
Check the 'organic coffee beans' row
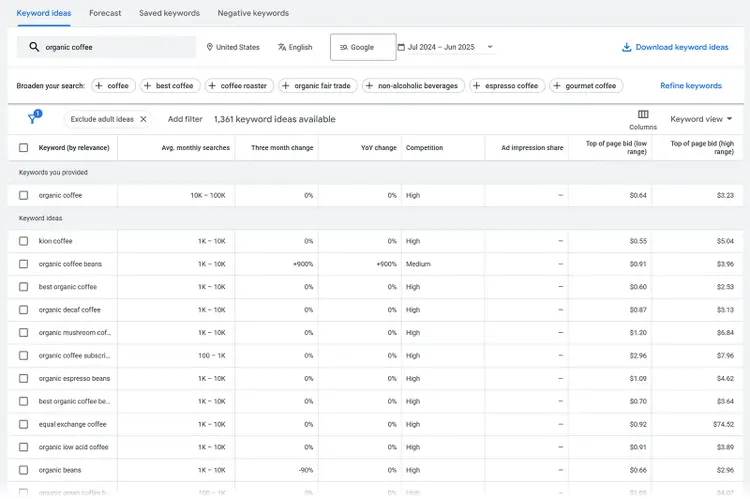(x=23, y=264)
